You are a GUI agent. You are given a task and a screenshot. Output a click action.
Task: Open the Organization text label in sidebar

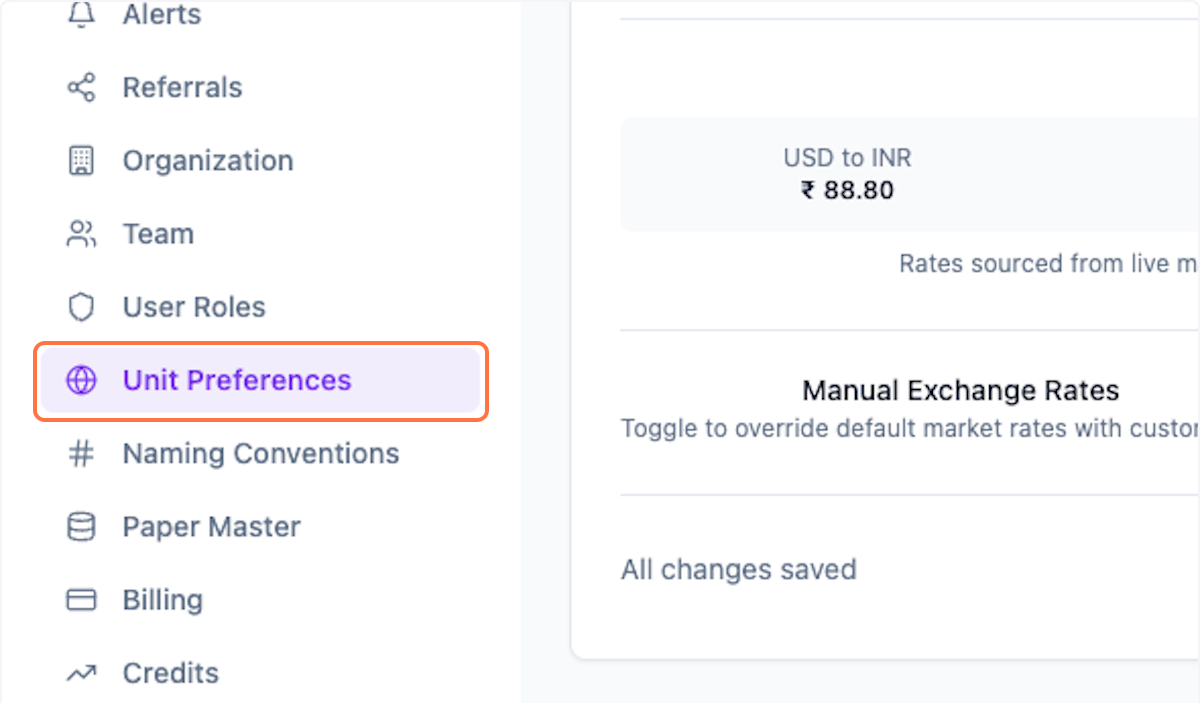tap(208, 161)
